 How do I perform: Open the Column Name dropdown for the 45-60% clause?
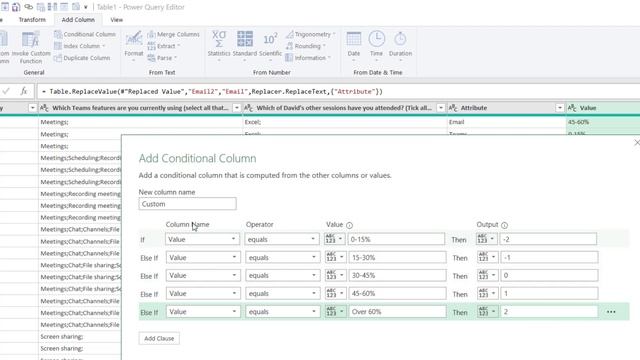[202, 293]
